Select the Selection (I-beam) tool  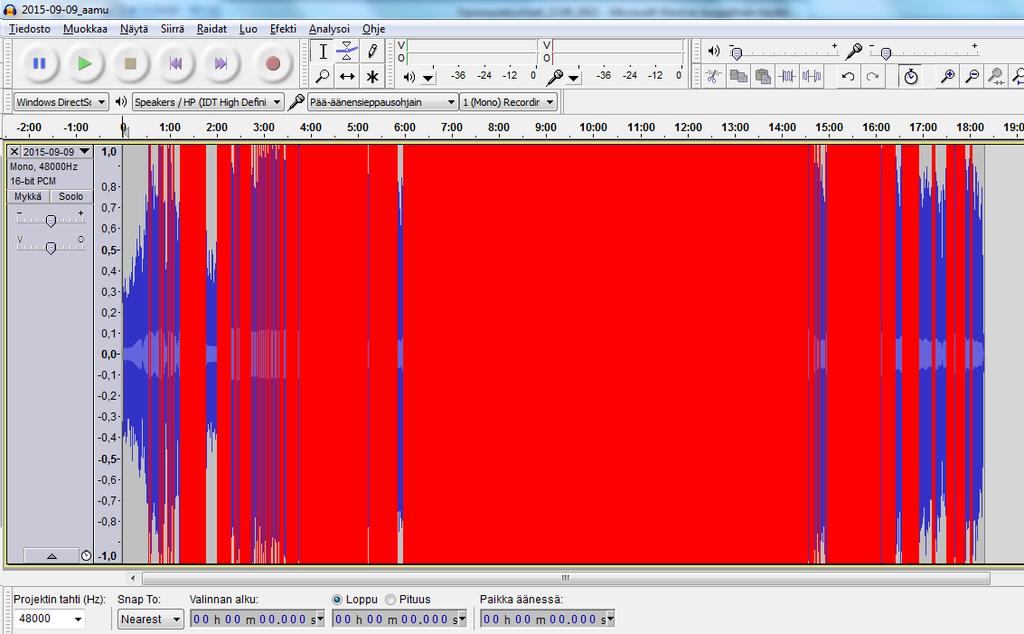click(323, 51)
